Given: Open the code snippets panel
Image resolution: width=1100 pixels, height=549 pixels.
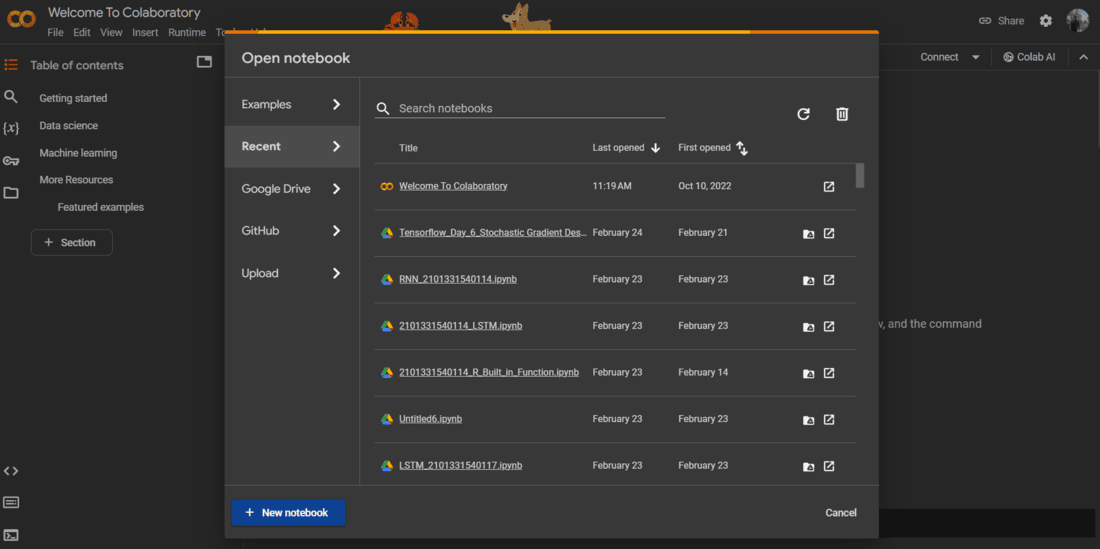Looking at the screenshot, I should 11,471.
